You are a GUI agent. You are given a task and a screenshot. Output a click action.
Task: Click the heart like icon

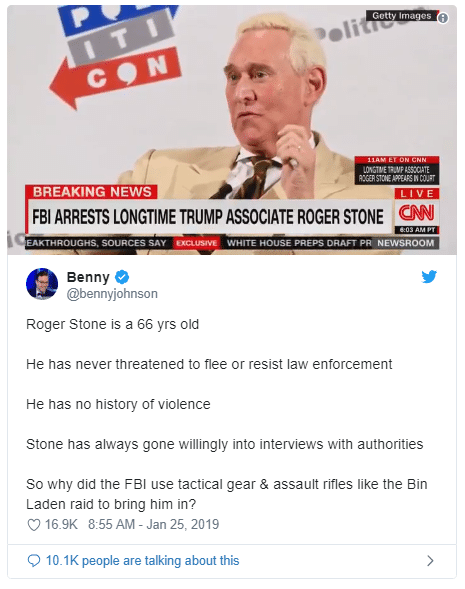(34, 525)
